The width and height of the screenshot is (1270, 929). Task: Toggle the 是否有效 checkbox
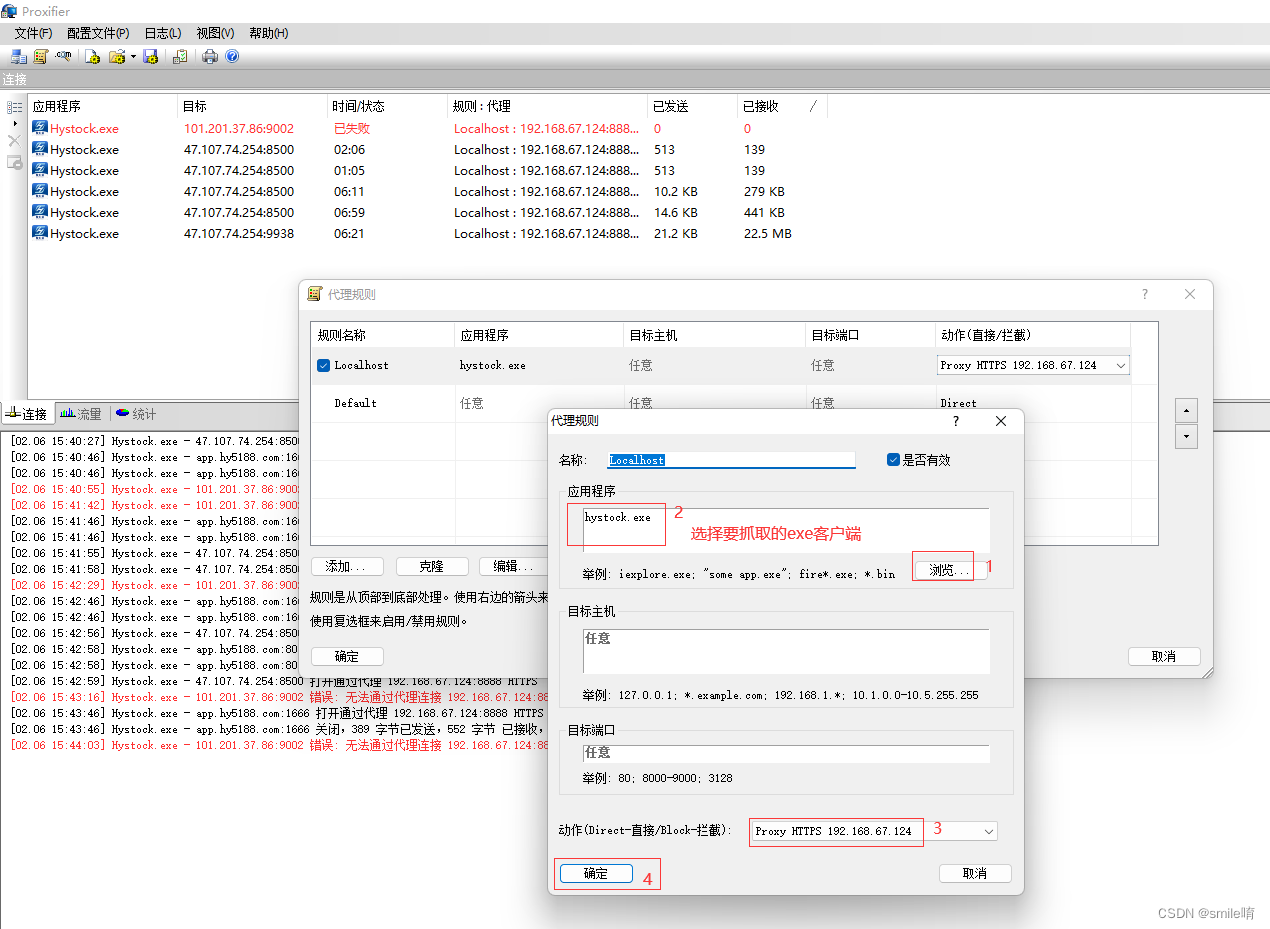pos(893,460)
